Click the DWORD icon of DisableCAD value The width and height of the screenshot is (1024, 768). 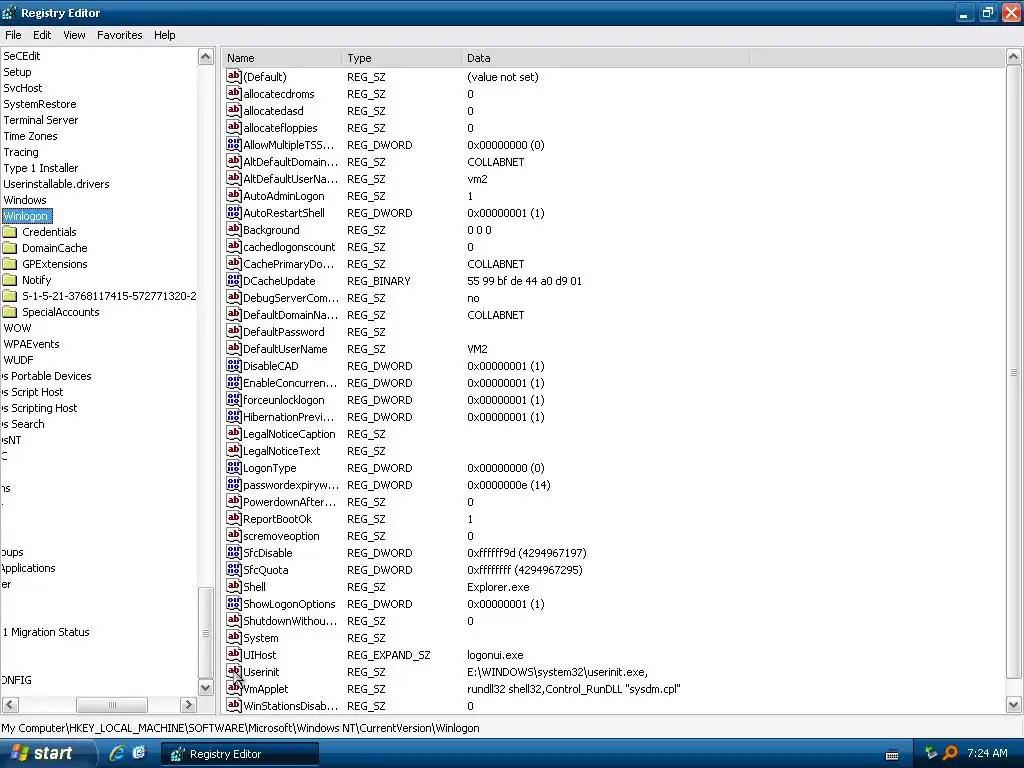[234, 365]
